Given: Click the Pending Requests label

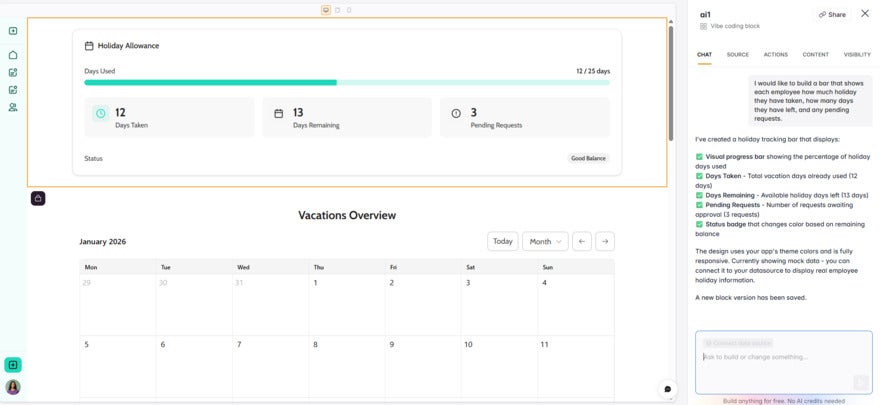Looking at the screenshot, I should pyautogui.click(x=496, y=126).
